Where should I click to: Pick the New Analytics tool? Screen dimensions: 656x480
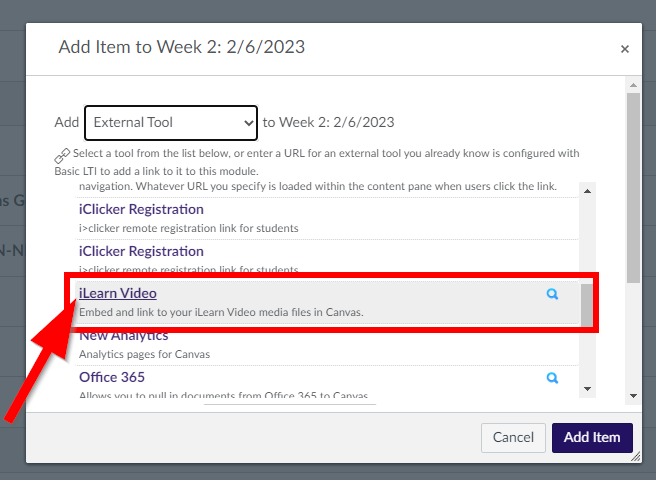[123, 336]
